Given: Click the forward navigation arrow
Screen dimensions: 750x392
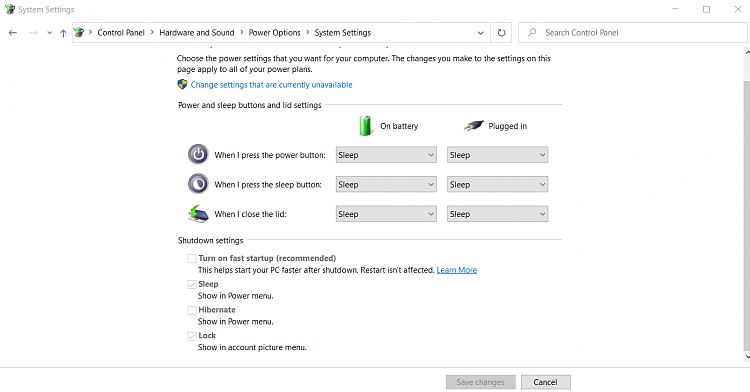Looking at the screenshot, I should [x=33, y=33].
